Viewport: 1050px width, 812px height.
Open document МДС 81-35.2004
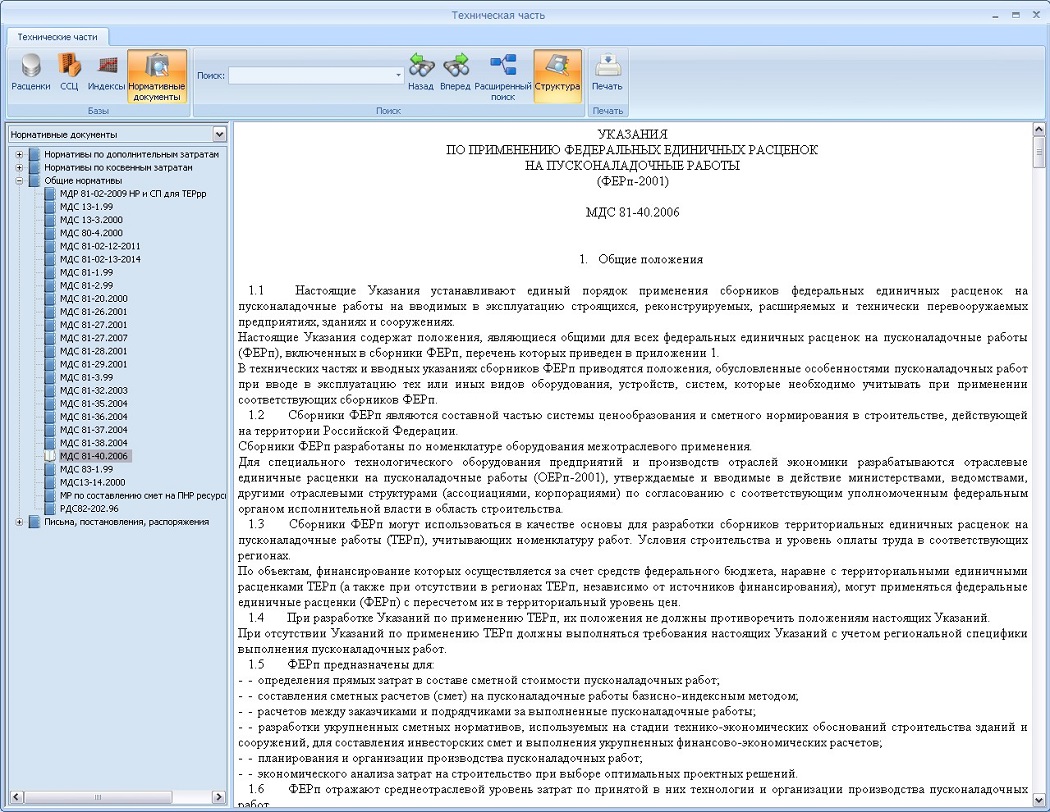click(x=94, y=404)
